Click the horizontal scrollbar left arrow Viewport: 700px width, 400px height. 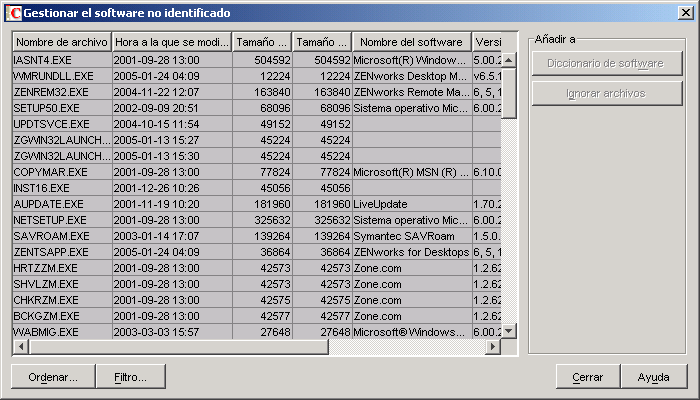pyautogui.click(x=21, y=346)
